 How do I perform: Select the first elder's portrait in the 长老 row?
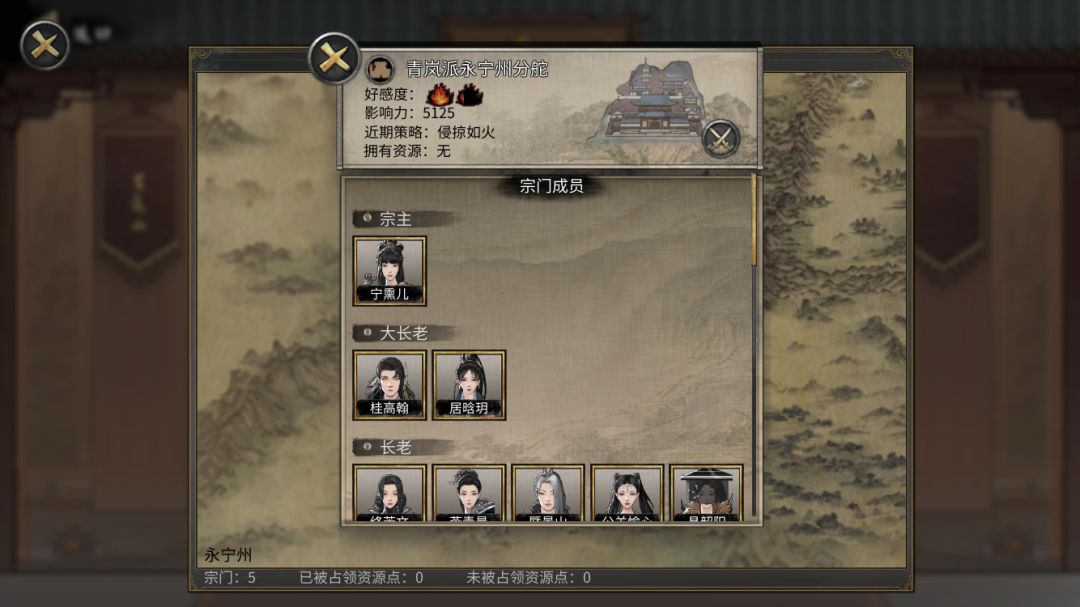tap(390, 493)
